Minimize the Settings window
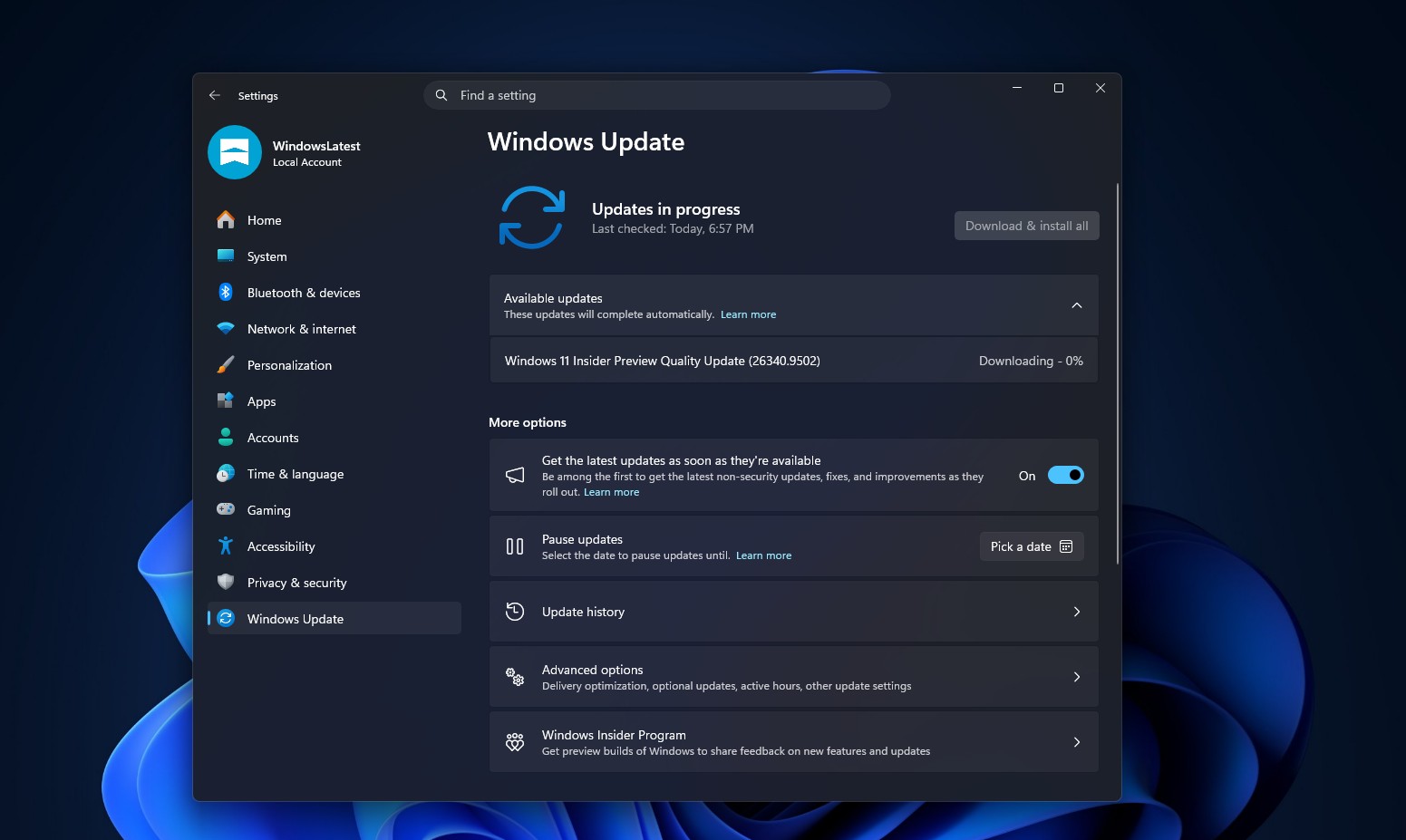 (x=1017, y=88)
